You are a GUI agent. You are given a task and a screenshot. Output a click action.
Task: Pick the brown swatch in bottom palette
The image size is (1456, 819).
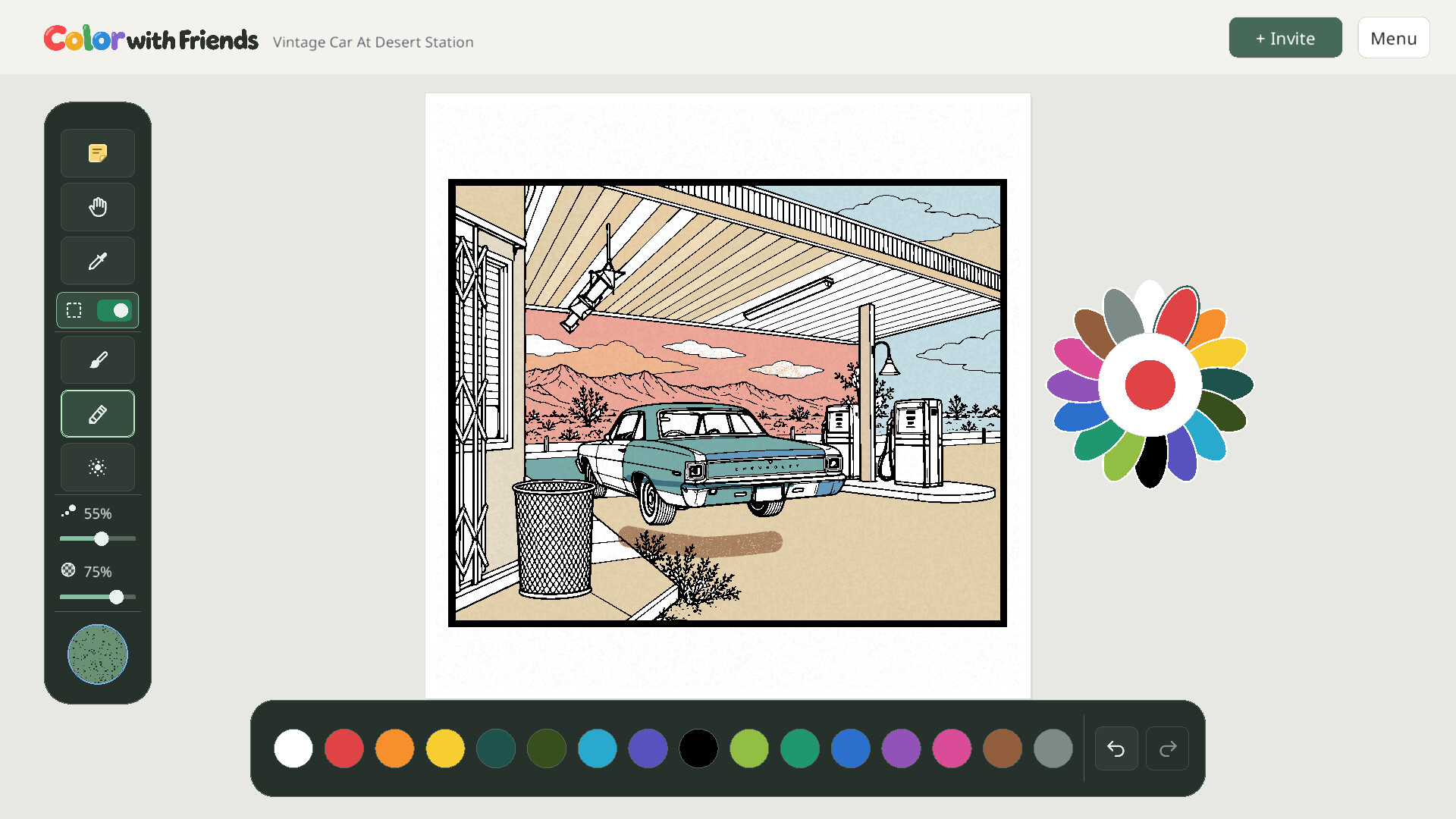click(x=1003, y=748)
